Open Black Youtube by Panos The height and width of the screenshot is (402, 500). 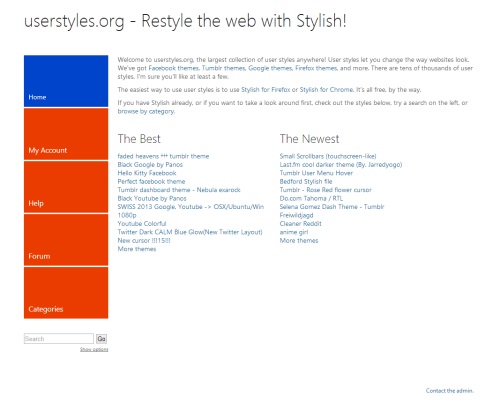click(x=152, y=198)
